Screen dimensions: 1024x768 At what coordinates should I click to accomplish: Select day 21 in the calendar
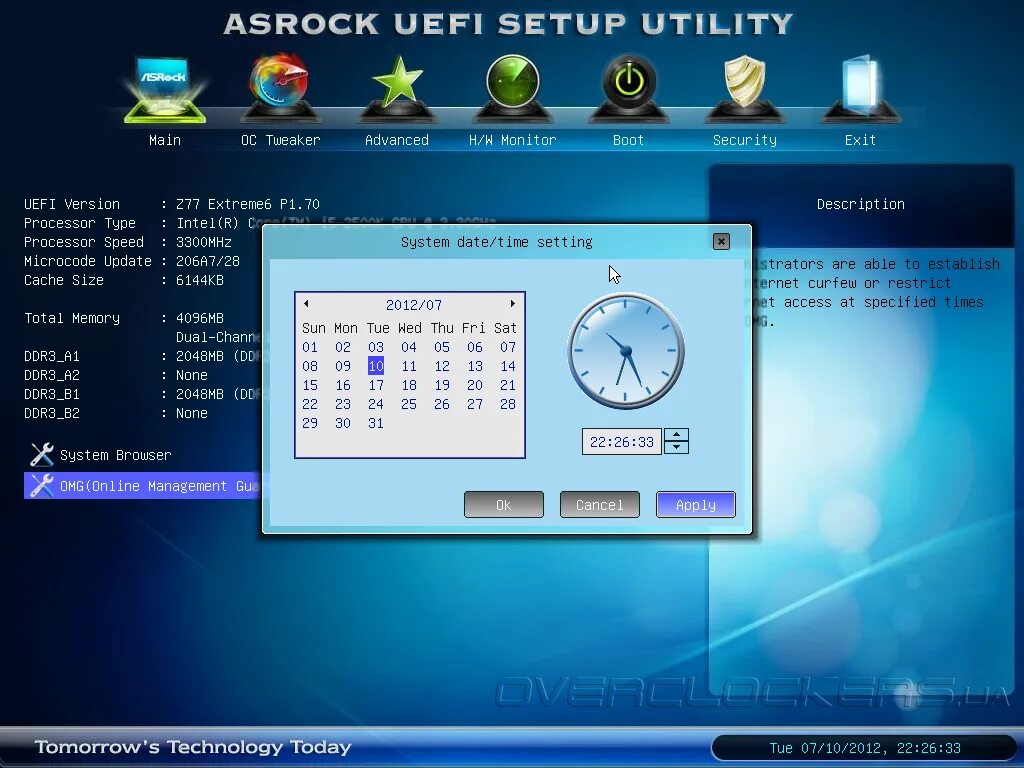(507, 385)
